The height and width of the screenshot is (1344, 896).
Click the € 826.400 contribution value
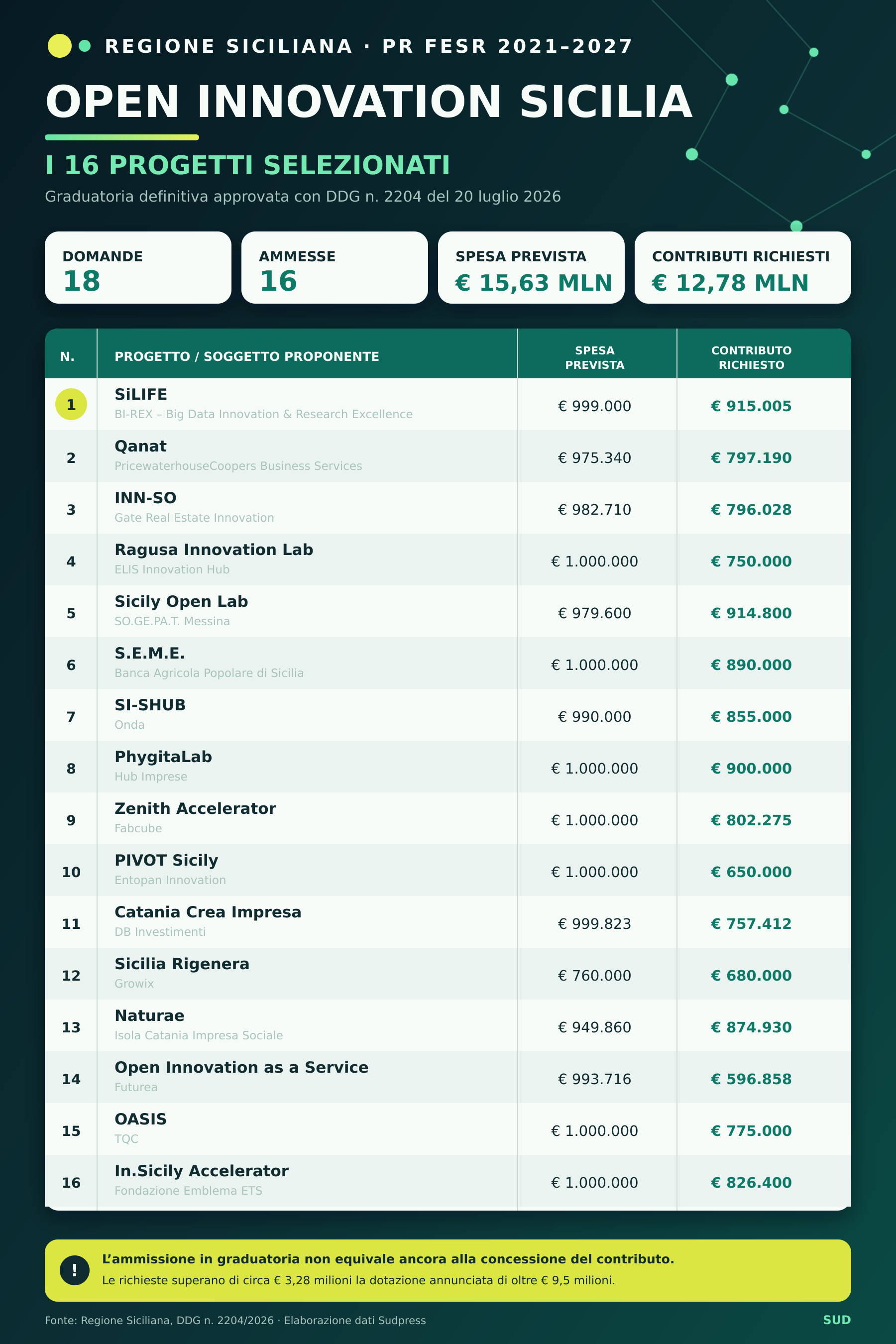pyautogui.click(x=752, y=1183)
